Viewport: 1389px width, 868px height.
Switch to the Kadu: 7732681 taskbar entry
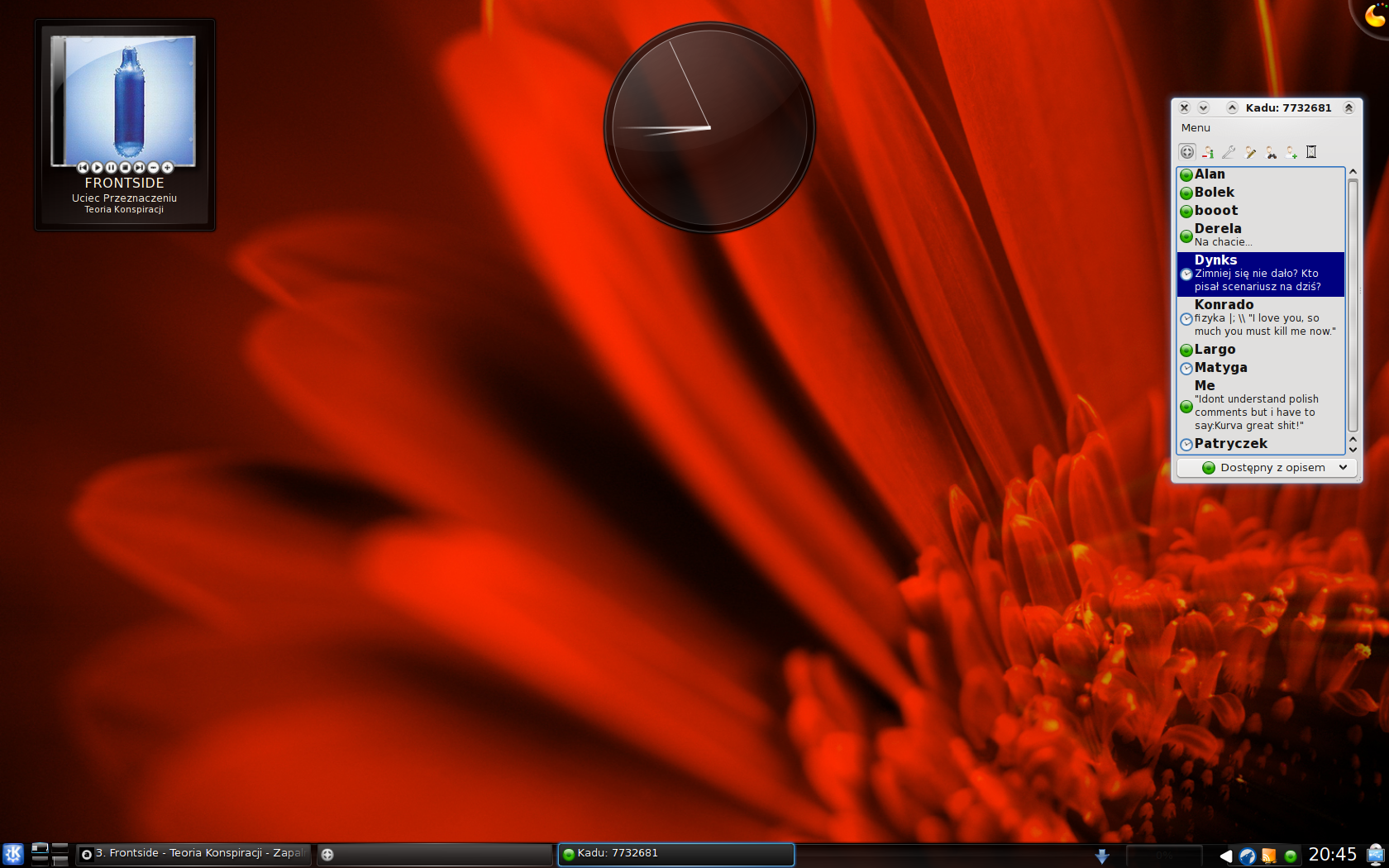(x=675, y=854)
